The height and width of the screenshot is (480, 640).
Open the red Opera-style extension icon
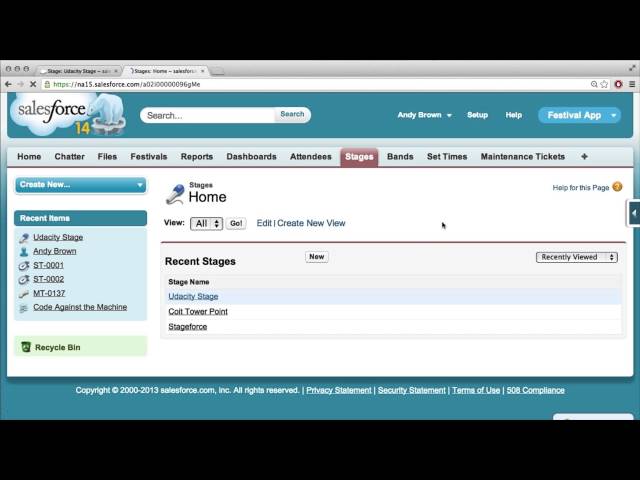pos(618,84)
